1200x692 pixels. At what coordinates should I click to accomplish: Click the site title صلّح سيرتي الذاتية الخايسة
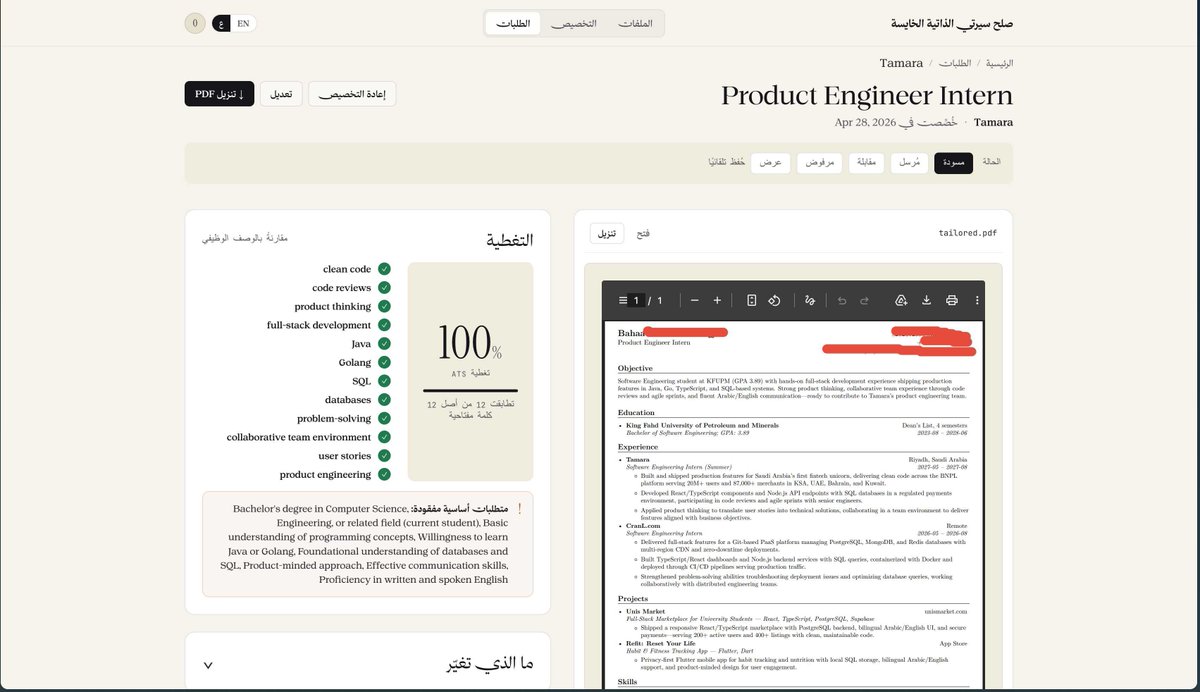[952, 23]
